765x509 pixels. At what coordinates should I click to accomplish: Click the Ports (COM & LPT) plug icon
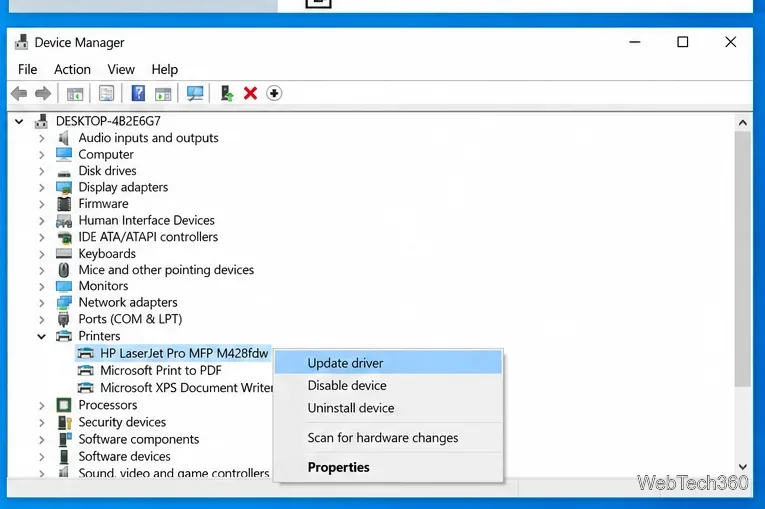tap(63, 319)
